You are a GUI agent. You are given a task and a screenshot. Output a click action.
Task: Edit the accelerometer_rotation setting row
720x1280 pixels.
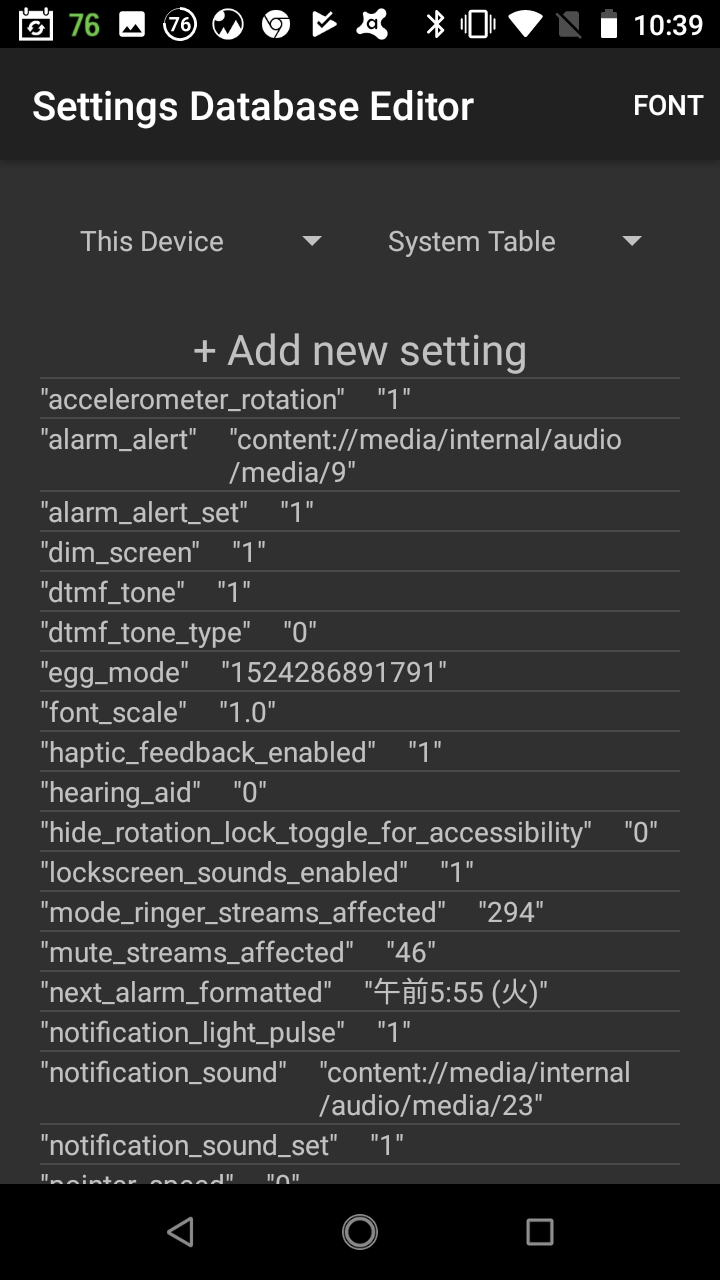(360, 398)
